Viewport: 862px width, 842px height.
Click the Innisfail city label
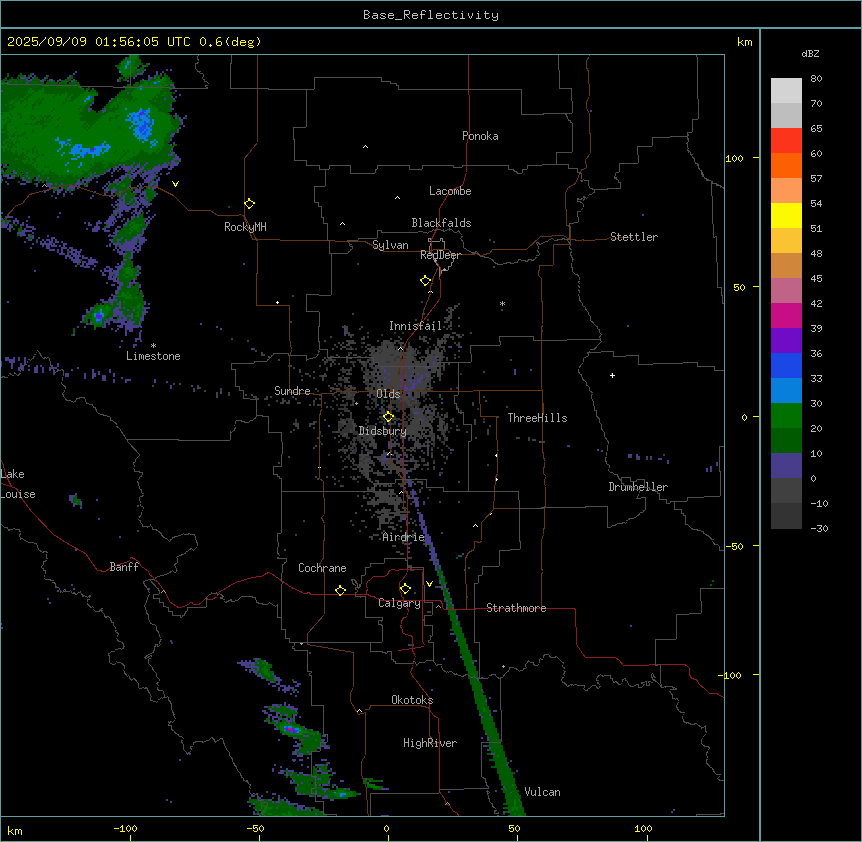(x=415, y=326)
